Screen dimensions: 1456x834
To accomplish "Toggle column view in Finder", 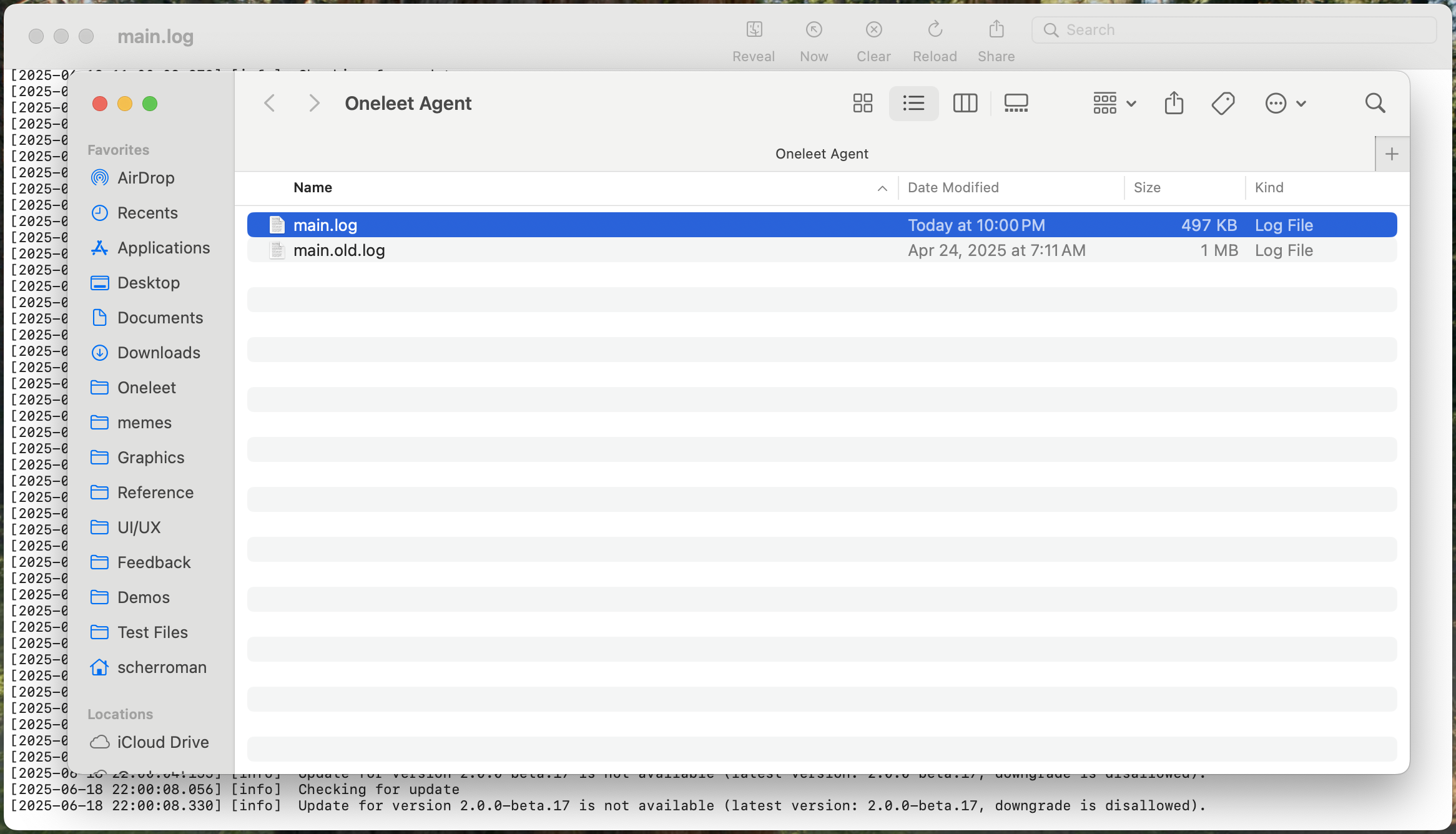I will click(x=965, y=103).
